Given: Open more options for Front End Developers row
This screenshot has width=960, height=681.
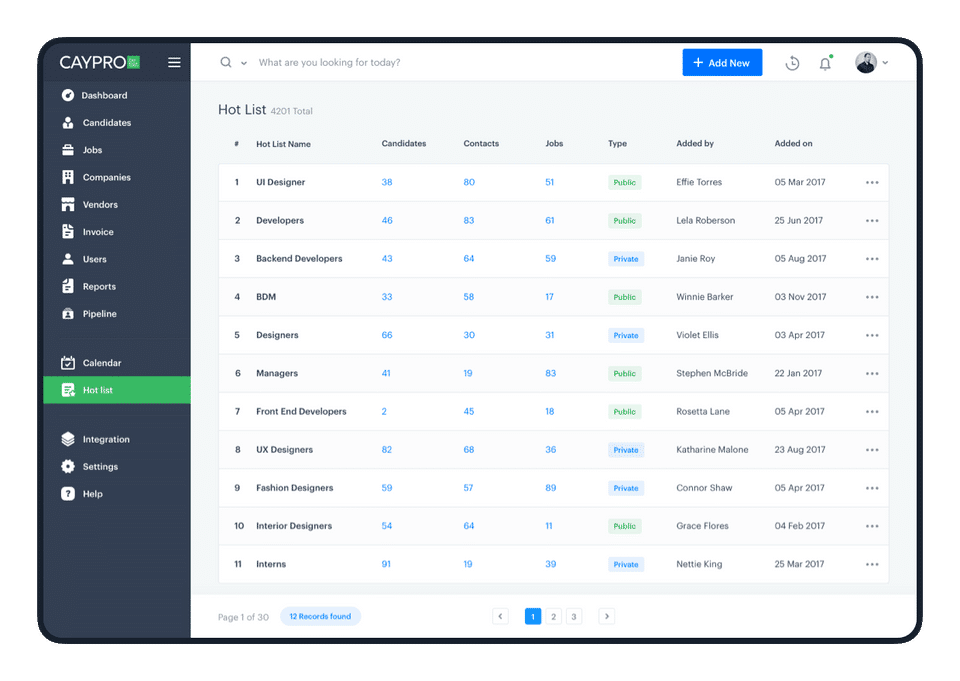Looking at the screenshot, I should [872, 412].
